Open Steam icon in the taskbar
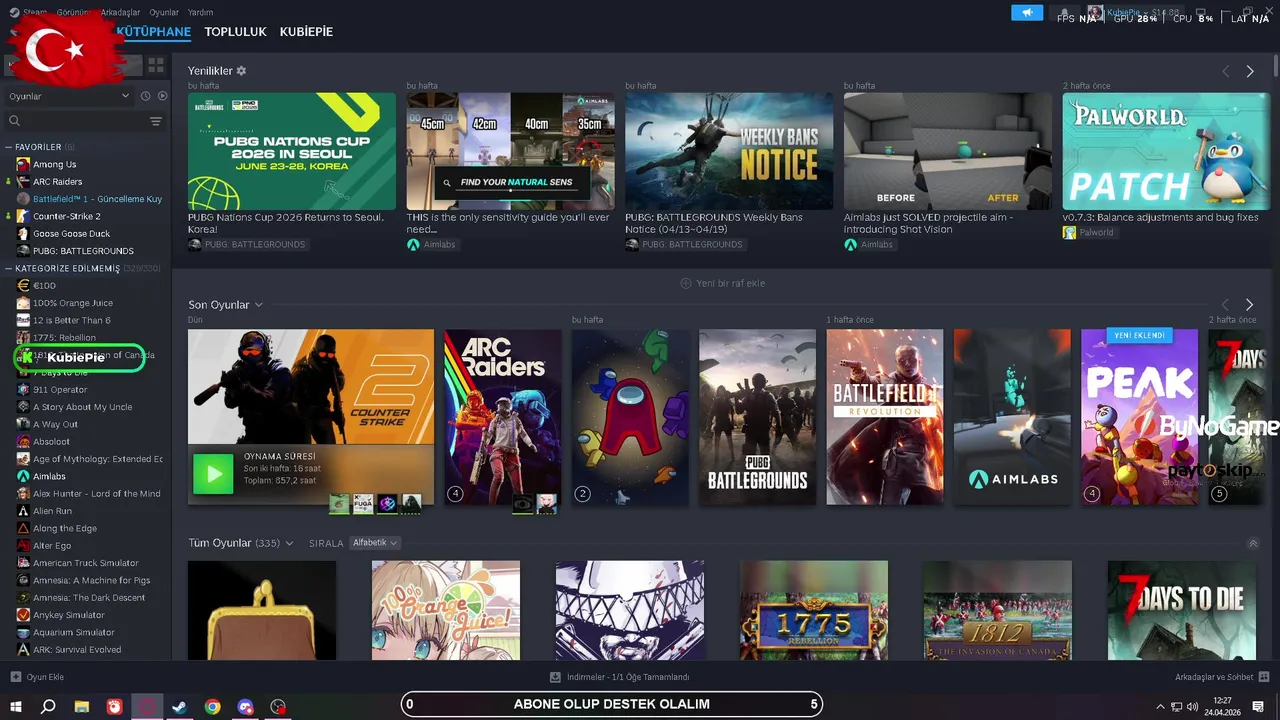The width and height of the screenshot is (1280, 720). (x=180, y=707)
